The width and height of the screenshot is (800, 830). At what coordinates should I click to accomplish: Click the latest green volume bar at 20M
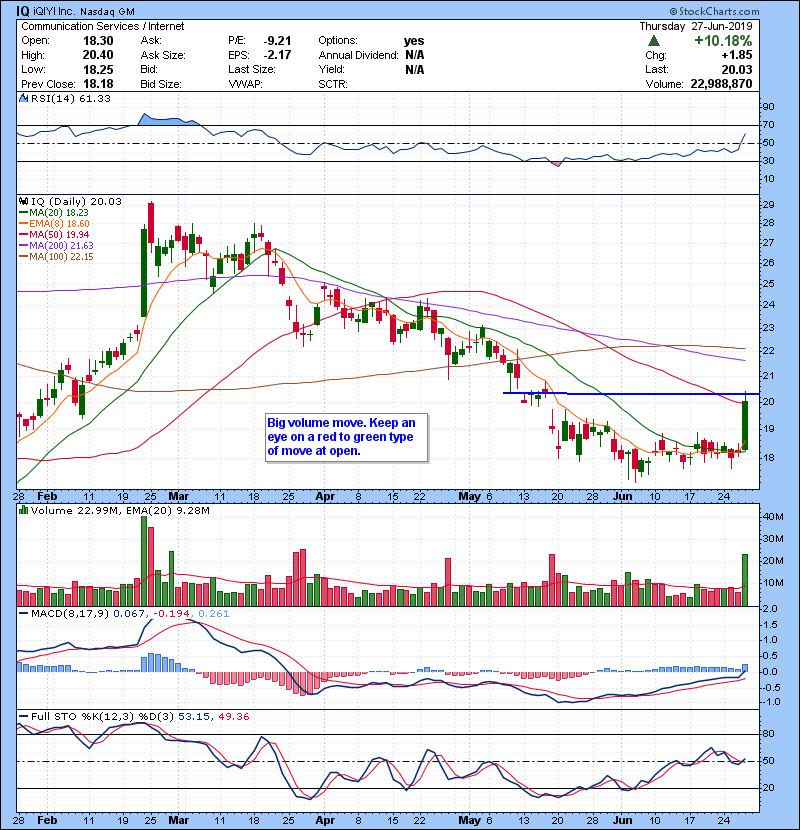(x=745, y=580)
